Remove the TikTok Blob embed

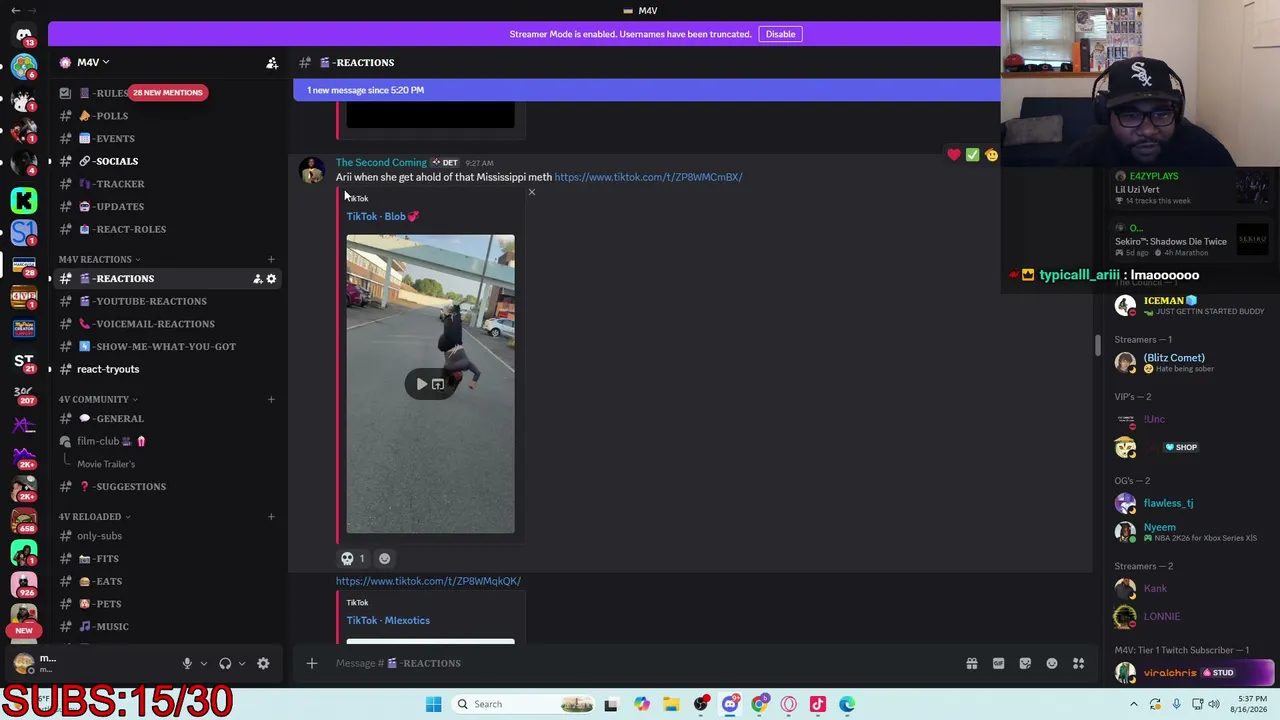pyautogui.click(x=532, y=192)
